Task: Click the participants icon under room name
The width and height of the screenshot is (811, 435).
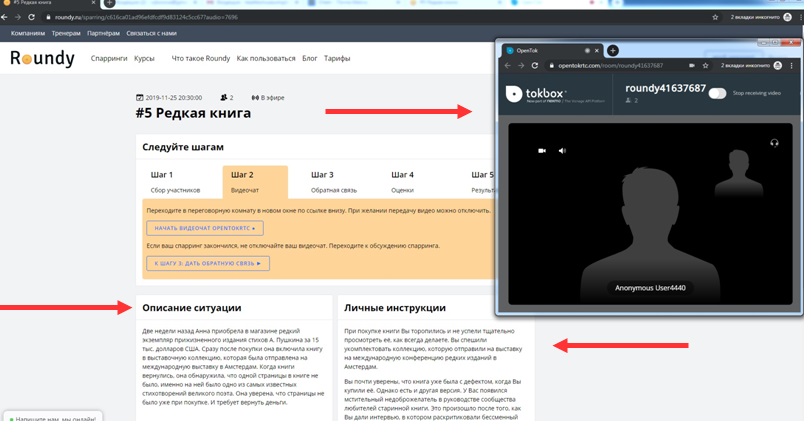Action: tap(628, 100)
